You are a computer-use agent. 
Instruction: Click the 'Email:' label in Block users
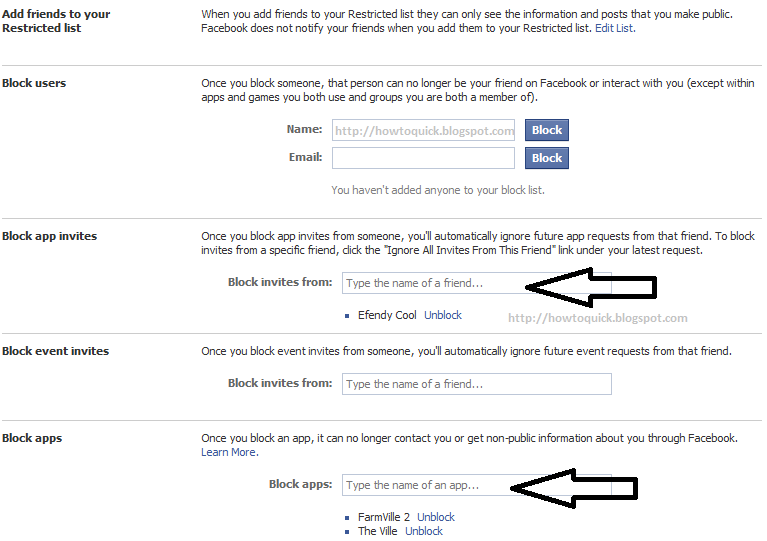pyautogui.click(x=305, y=157)
